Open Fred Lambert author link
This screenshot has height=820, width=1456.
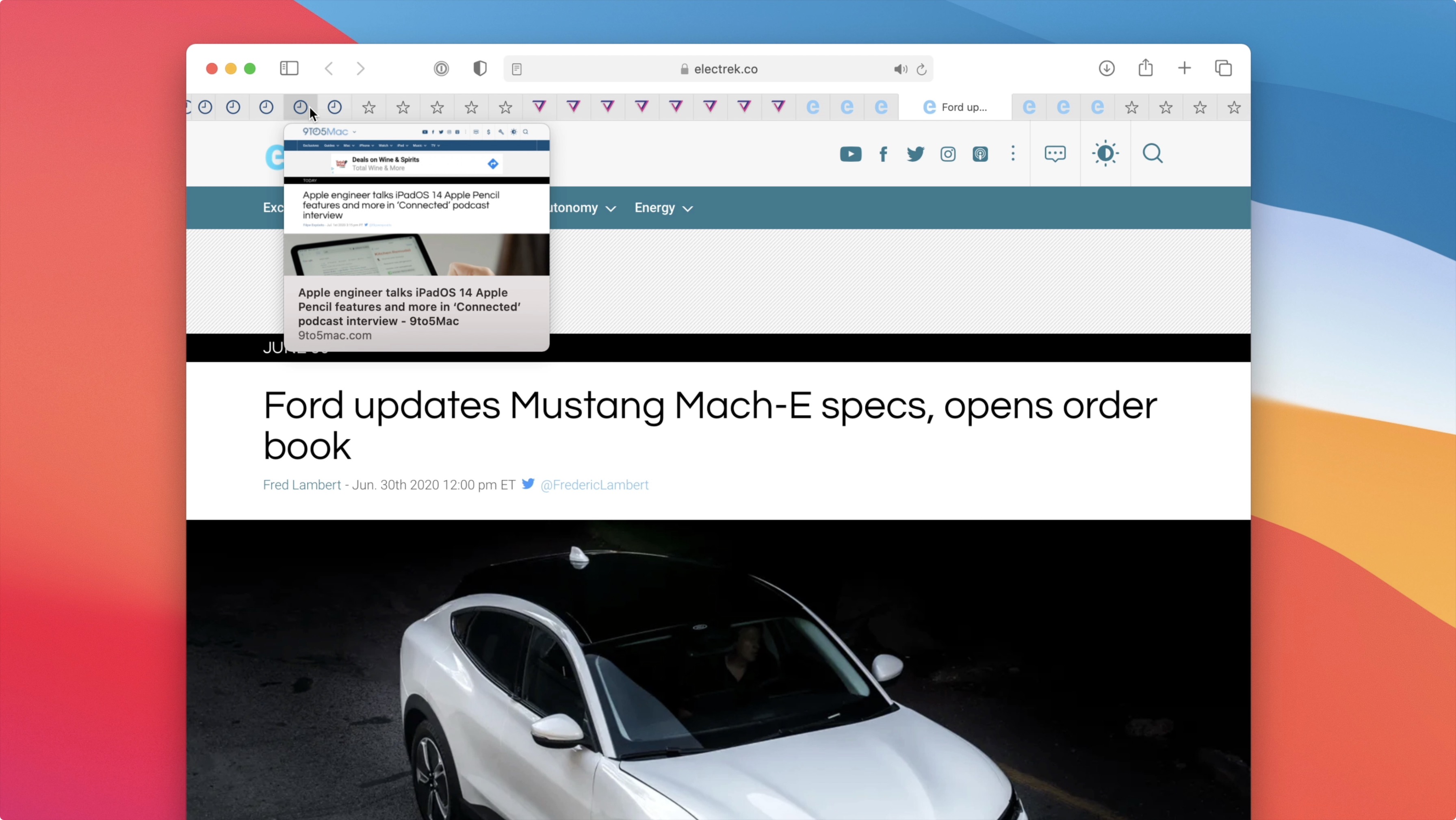click(x=302, y=485)
